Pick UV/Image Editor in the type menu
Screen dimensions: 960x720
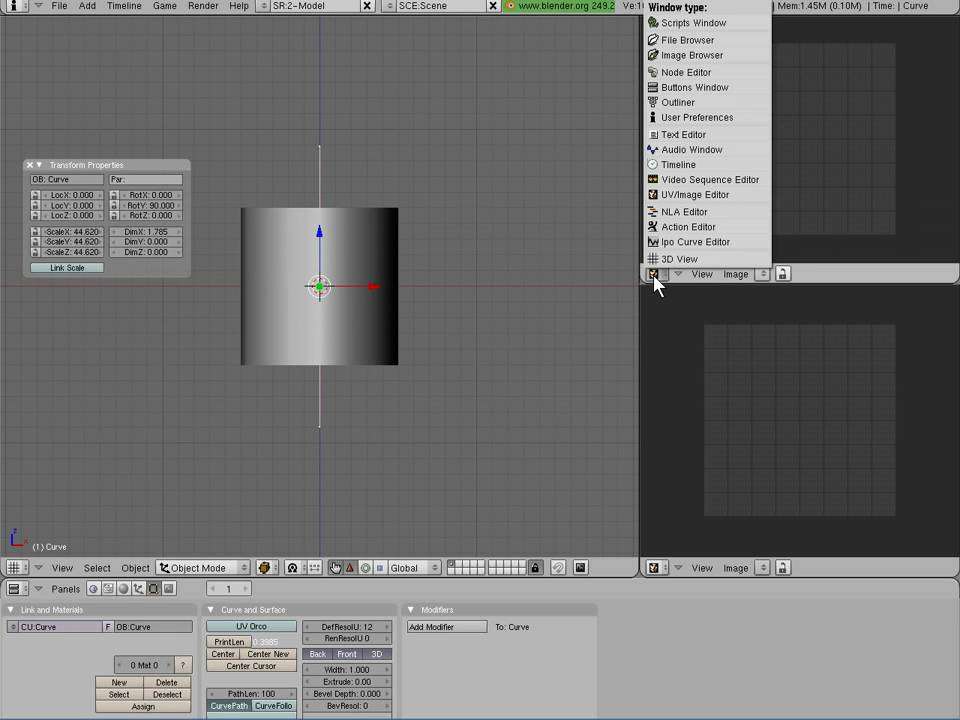(708, 195)
